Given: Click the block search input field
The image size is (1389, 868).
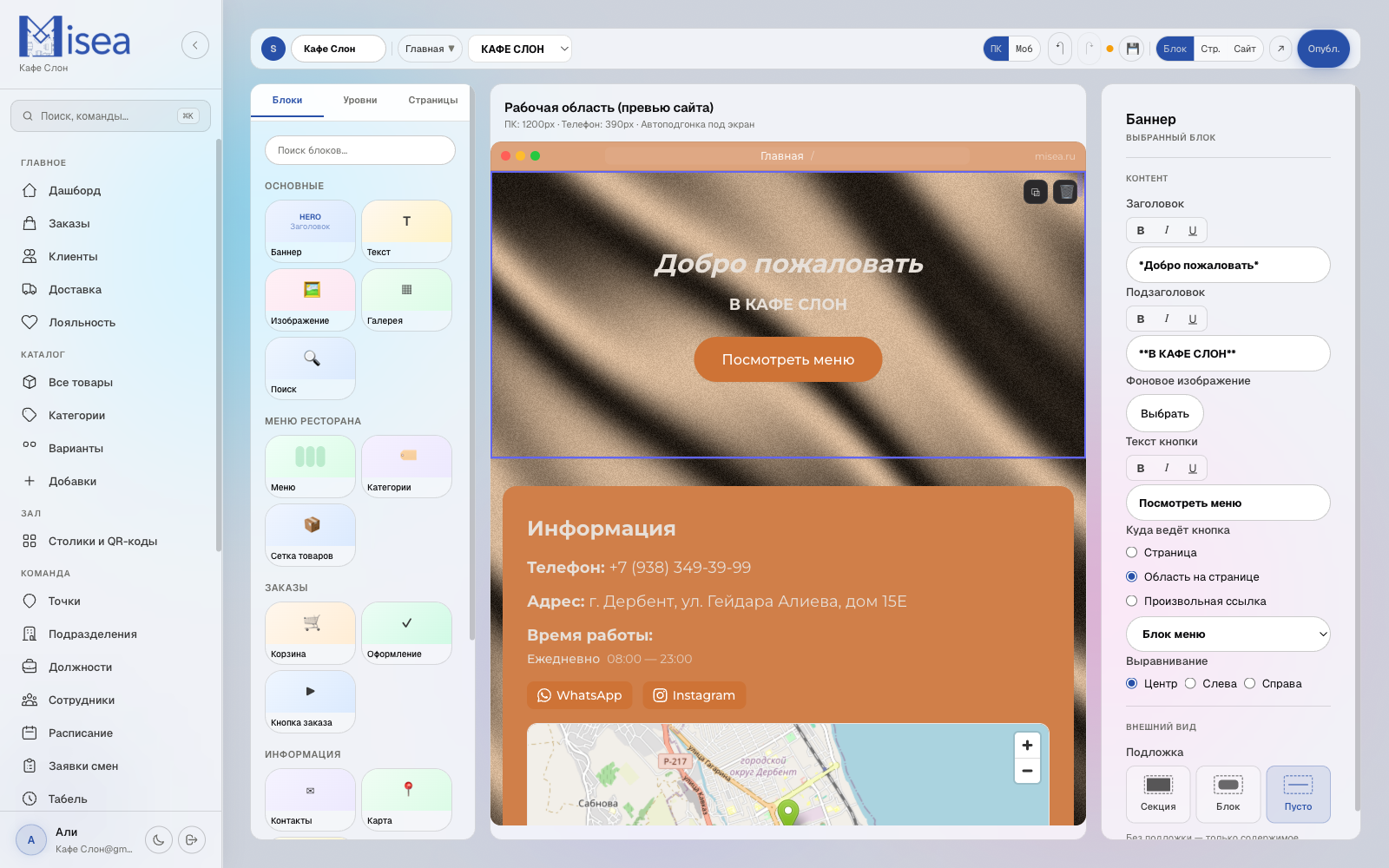Looking at the screenshot, I should pyautogui.click(x=359, y=150).
